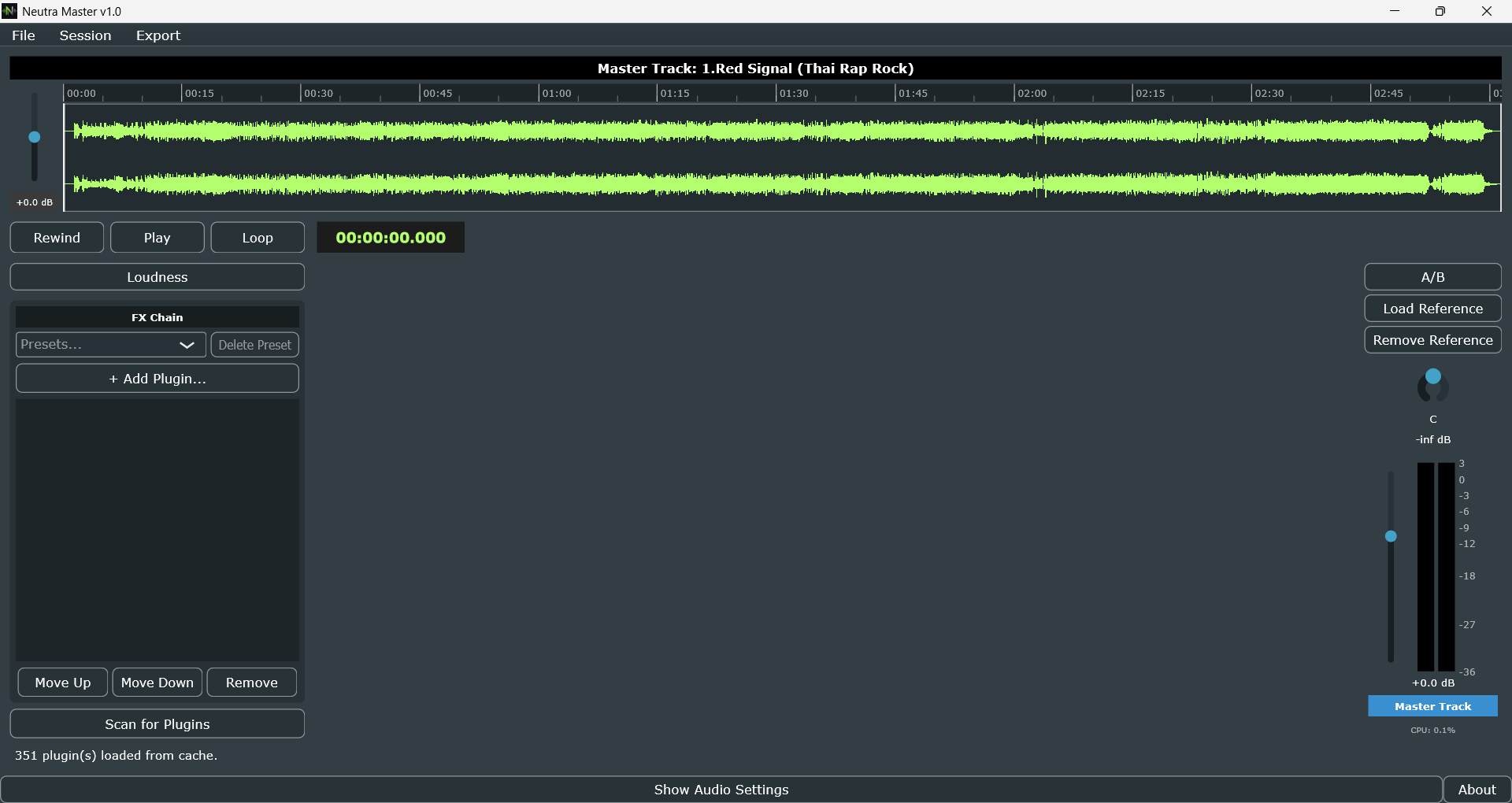Toggle the A/B comparison

coord(1433,277)
